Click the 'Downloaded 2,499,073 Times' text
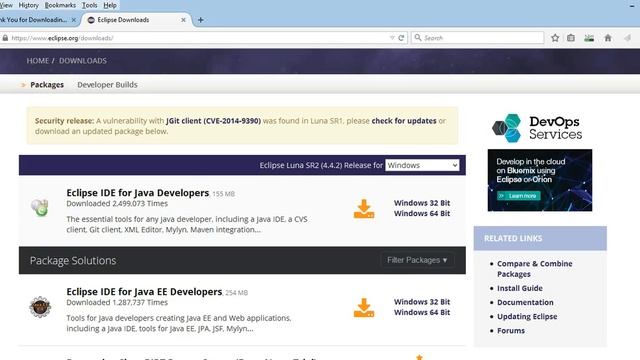Image resolution: width=640 pixels, height=360 pixels. tap(117, 203)
